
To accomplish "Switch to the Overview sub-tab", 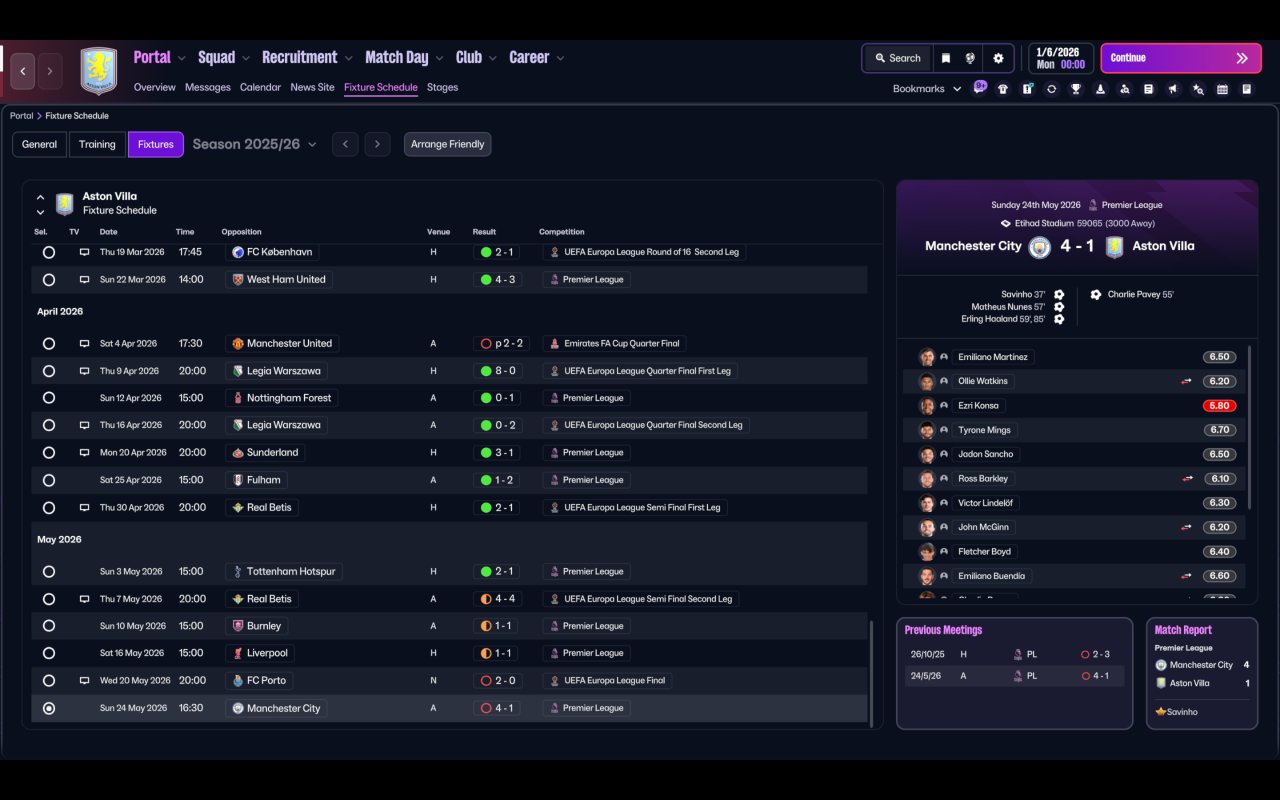I will click(x=155, y=87).
